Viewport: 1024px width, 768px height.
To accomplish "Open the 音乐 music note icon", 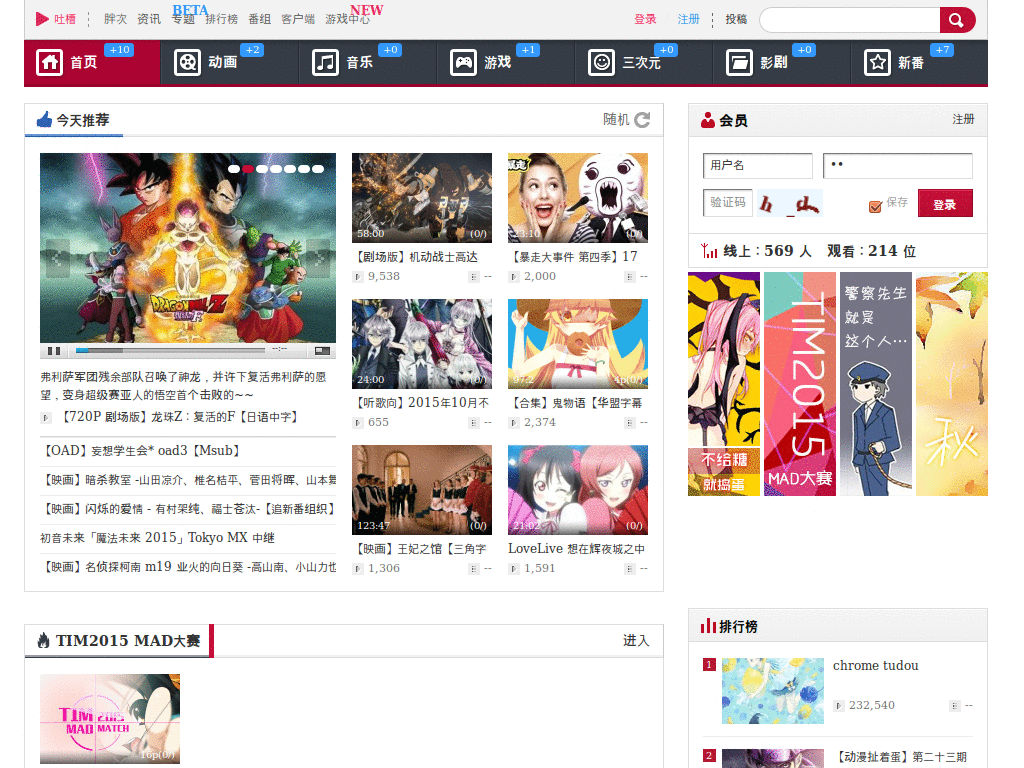I will coord(325,63).
